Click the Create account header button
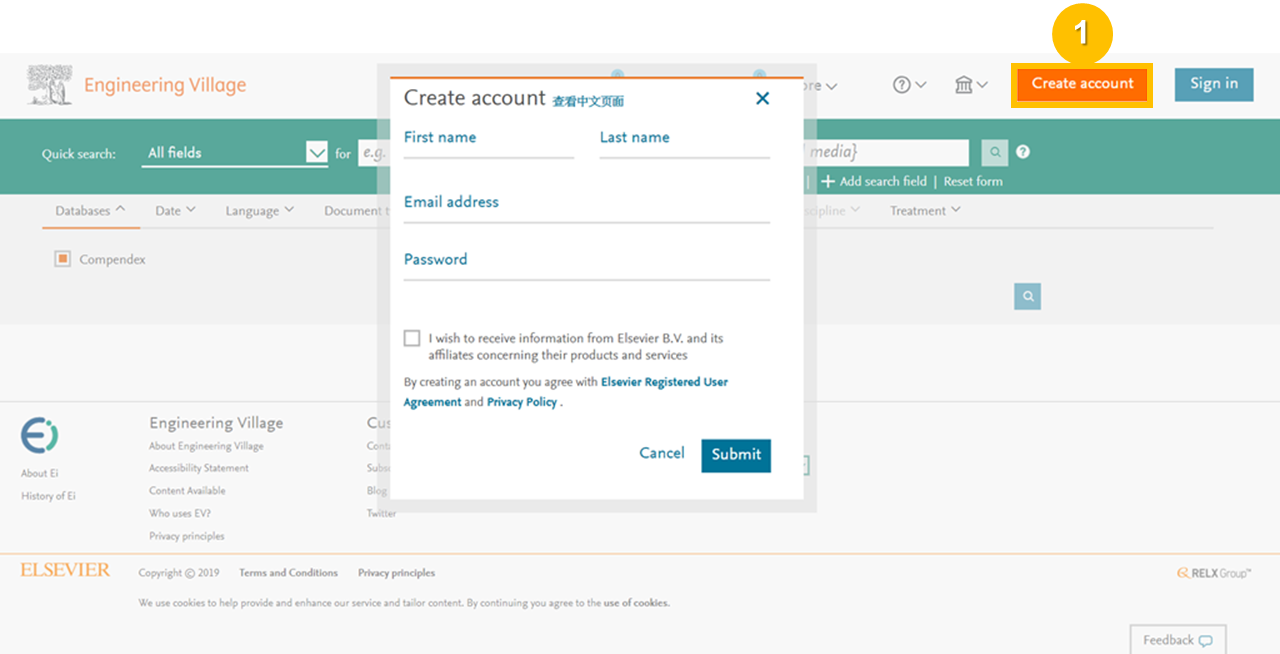Image resolution: width=1280 pixels, height=654 pixels. tap(1082, 84)
